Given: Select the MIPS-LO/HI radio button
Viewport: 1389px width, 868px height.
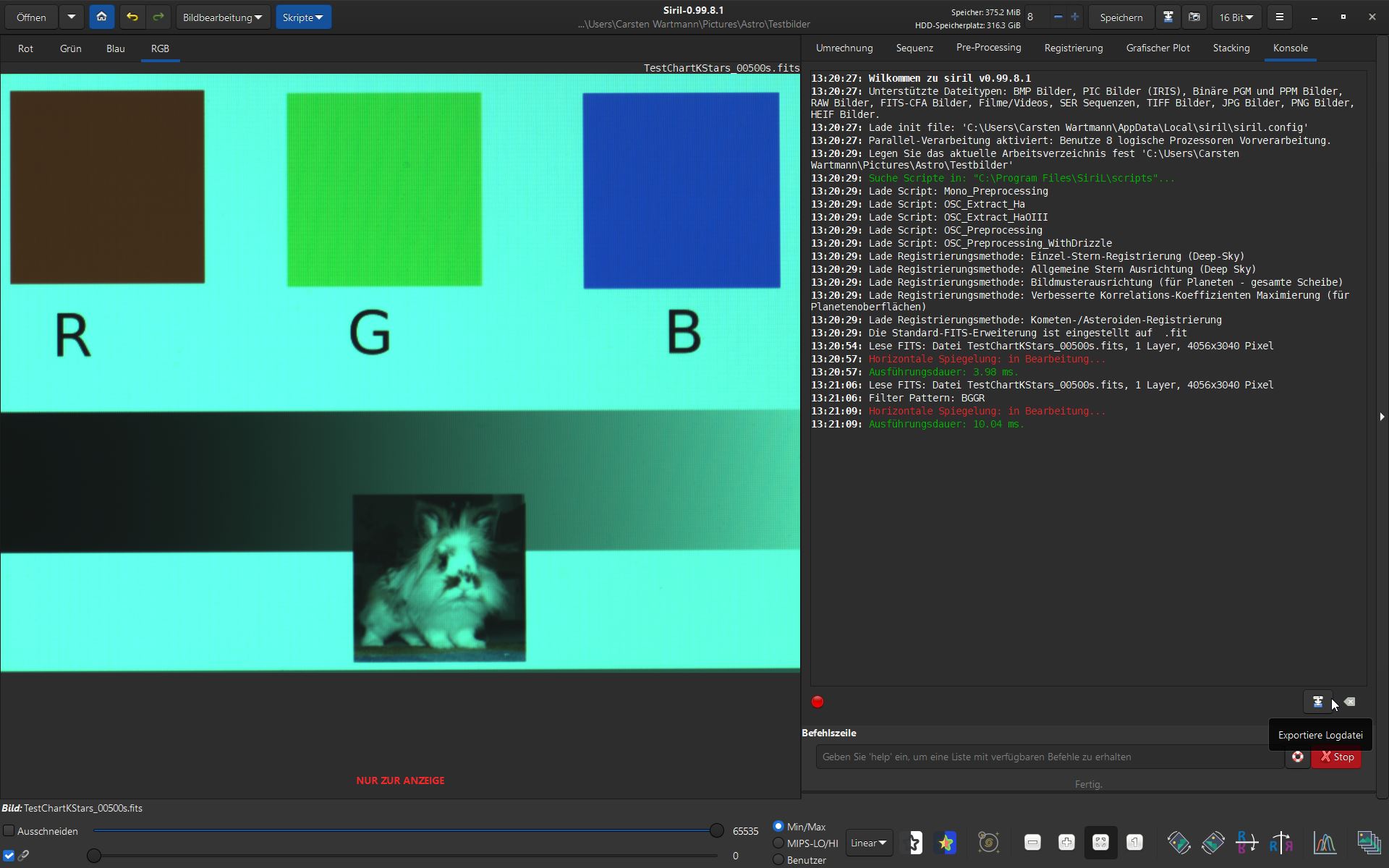Looking at the screenshot, I should click(779, 843).
